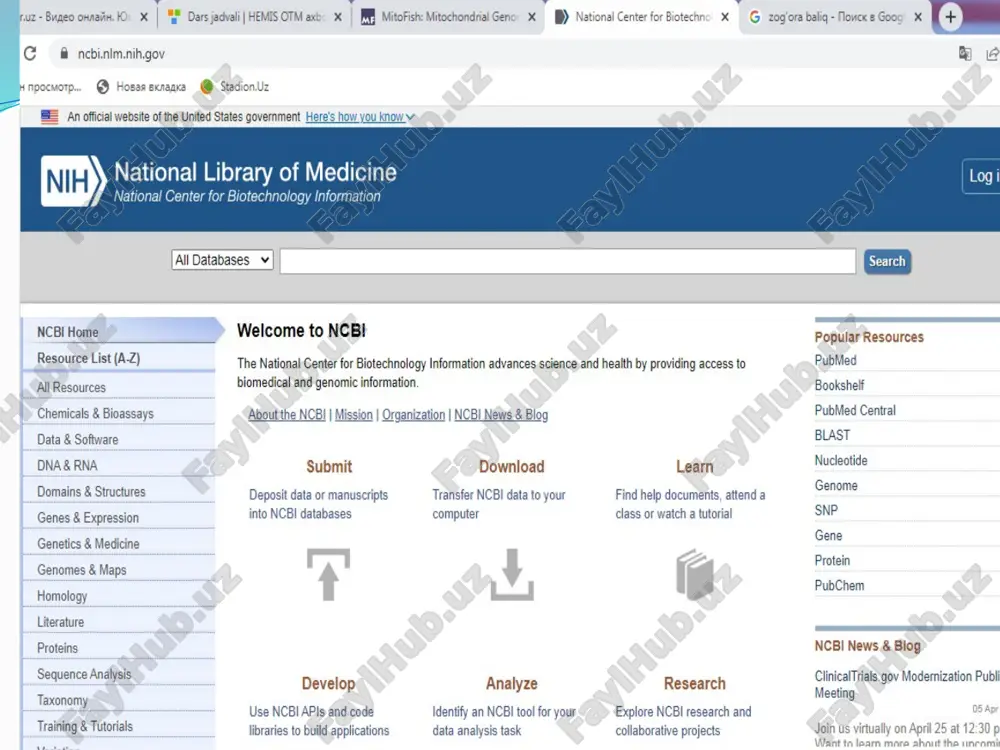
Task: Click the Organization link
Action: coord(413,415)
